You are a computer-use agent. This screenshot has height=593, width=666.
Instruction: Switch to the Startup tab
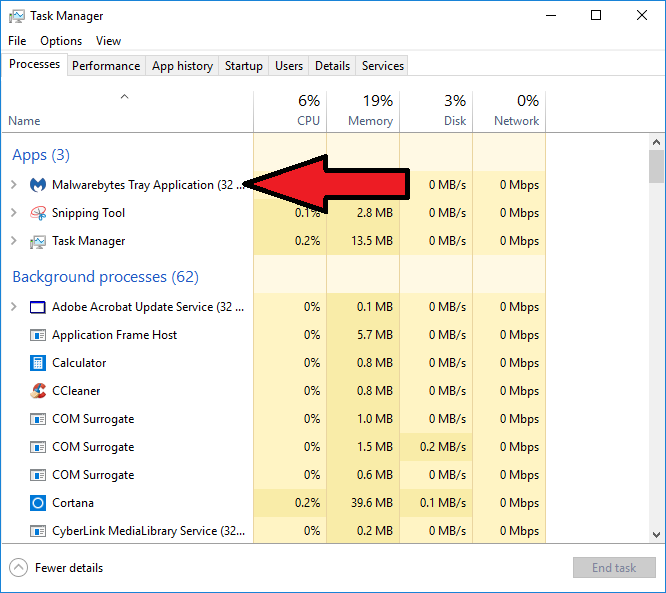click(243, 66)
